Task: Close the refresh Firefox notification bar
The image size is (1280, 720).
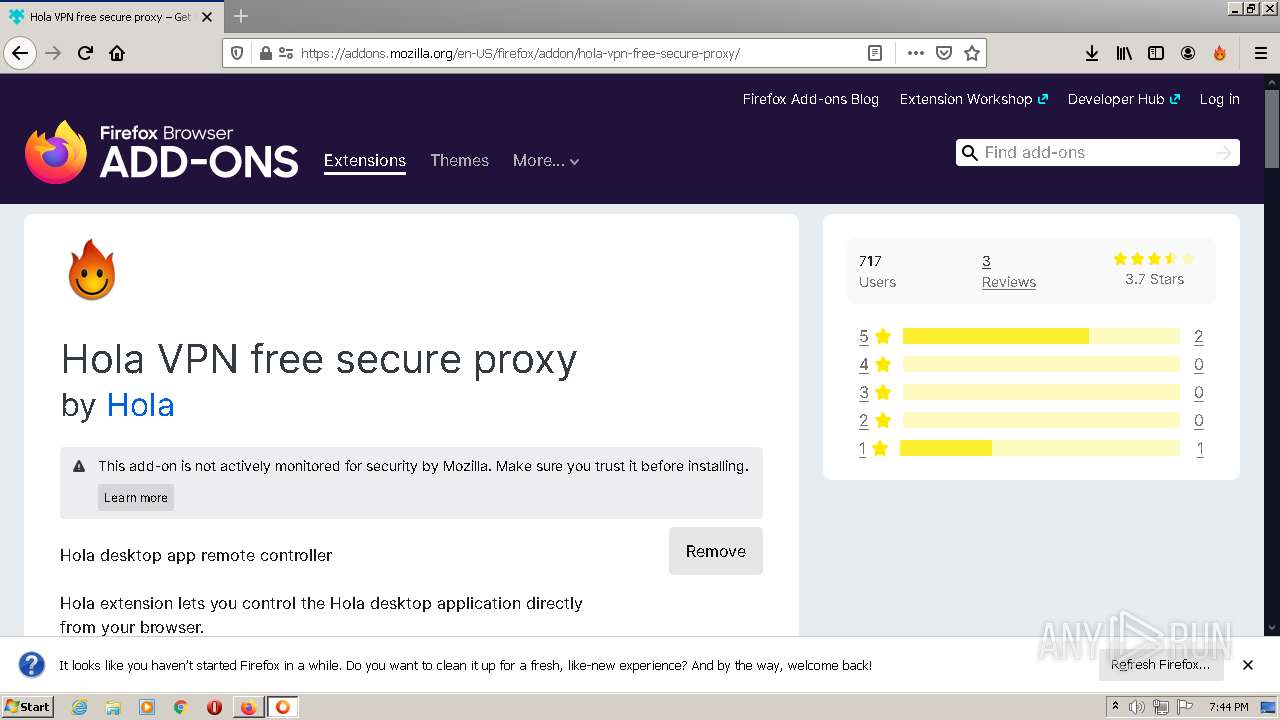Action: 1248,665
